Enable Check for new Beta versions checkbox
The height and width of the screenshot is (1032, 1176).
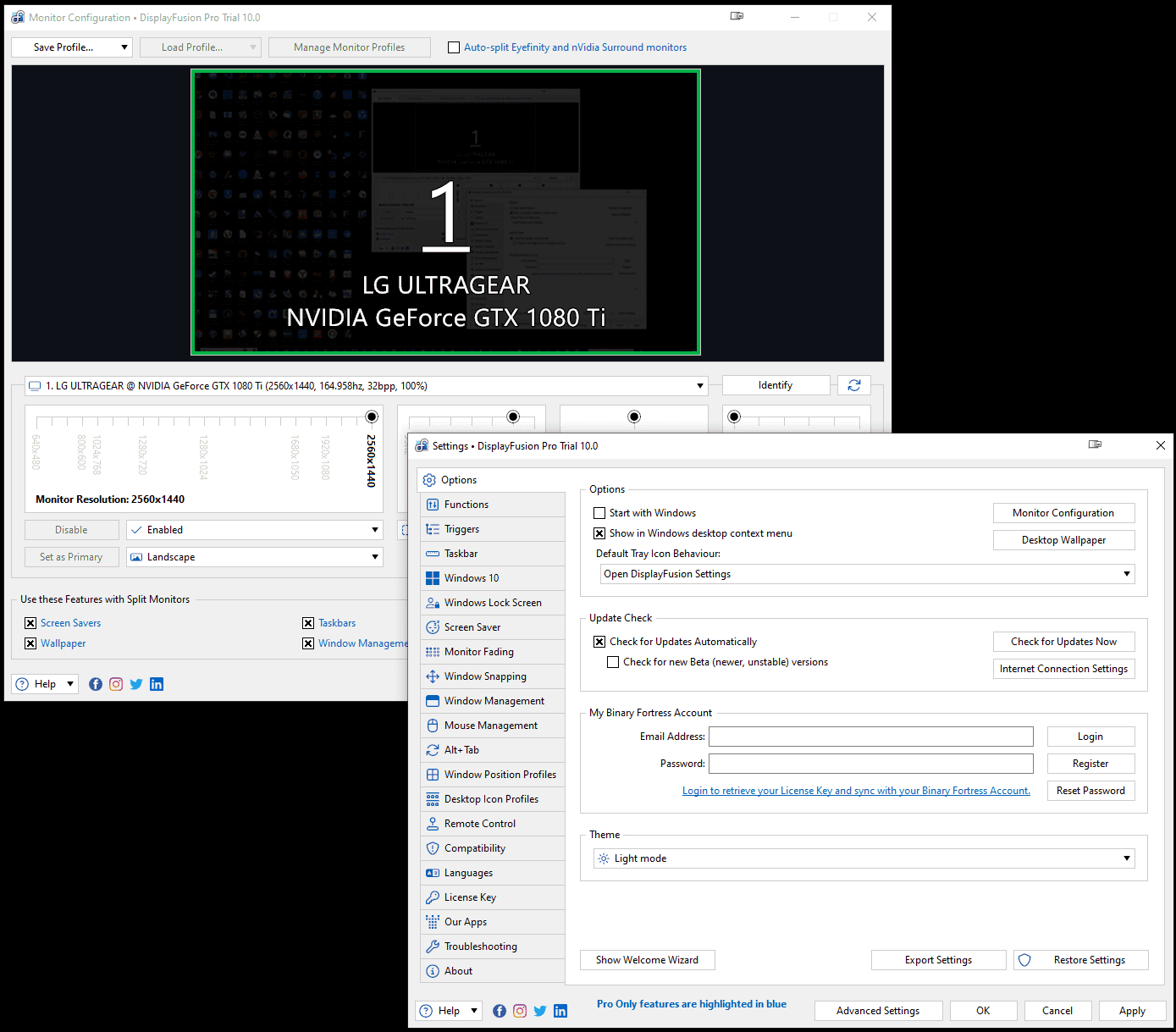point(613,662)
